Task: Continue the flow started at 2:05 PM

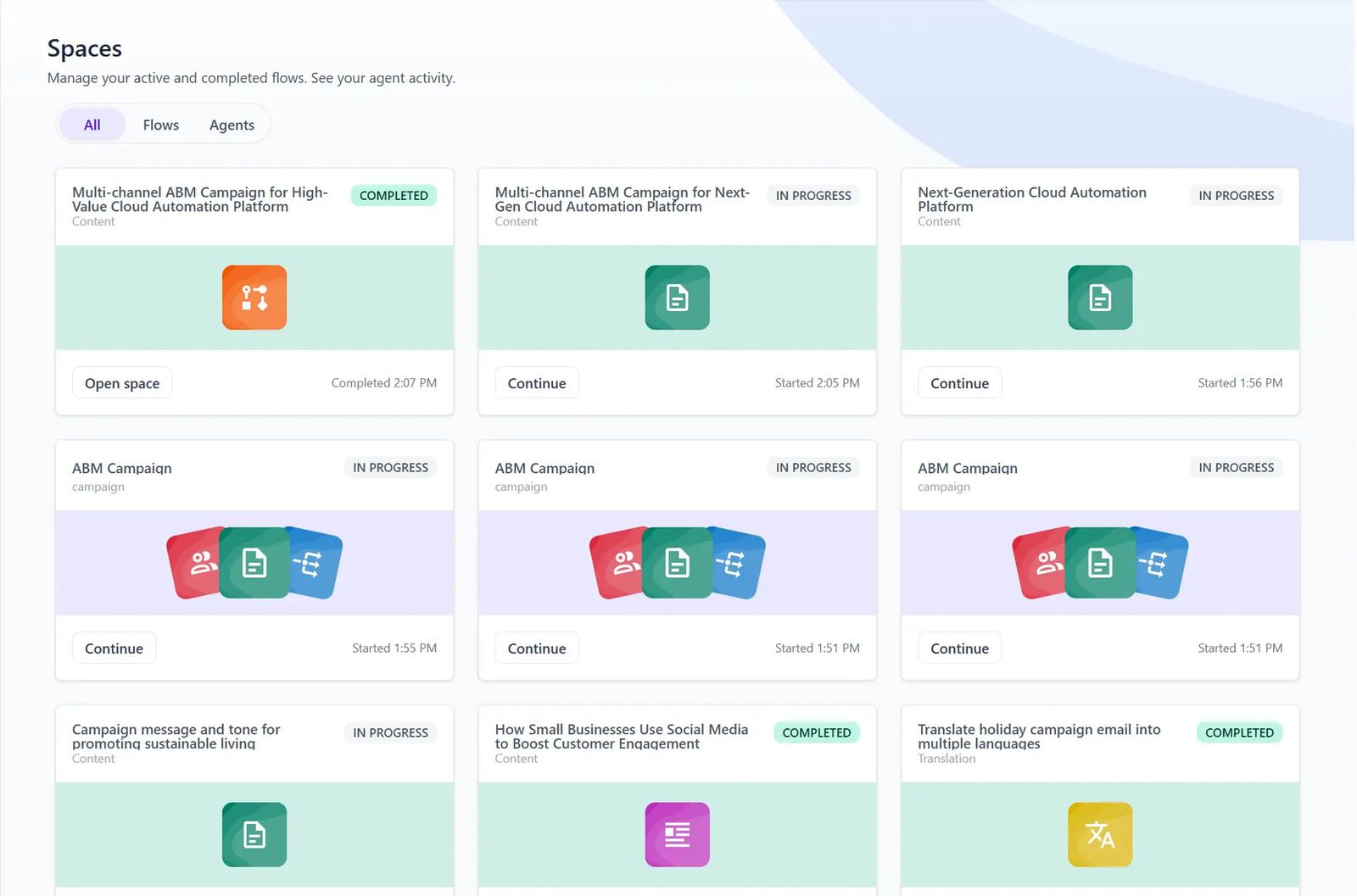Action: (536, 383)
